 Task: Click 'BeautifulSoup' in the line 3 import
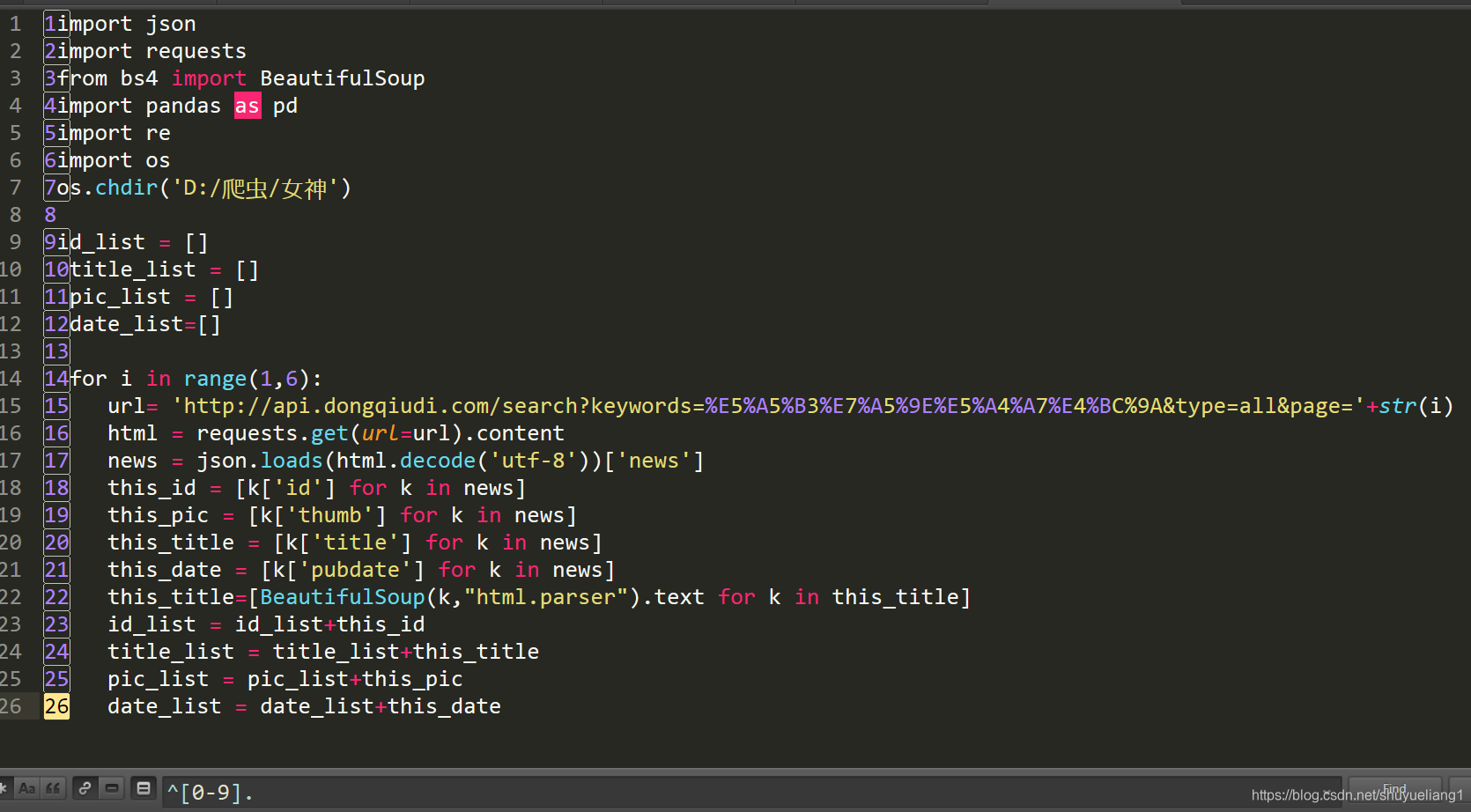pyautogui.click(x=343, y=78)
